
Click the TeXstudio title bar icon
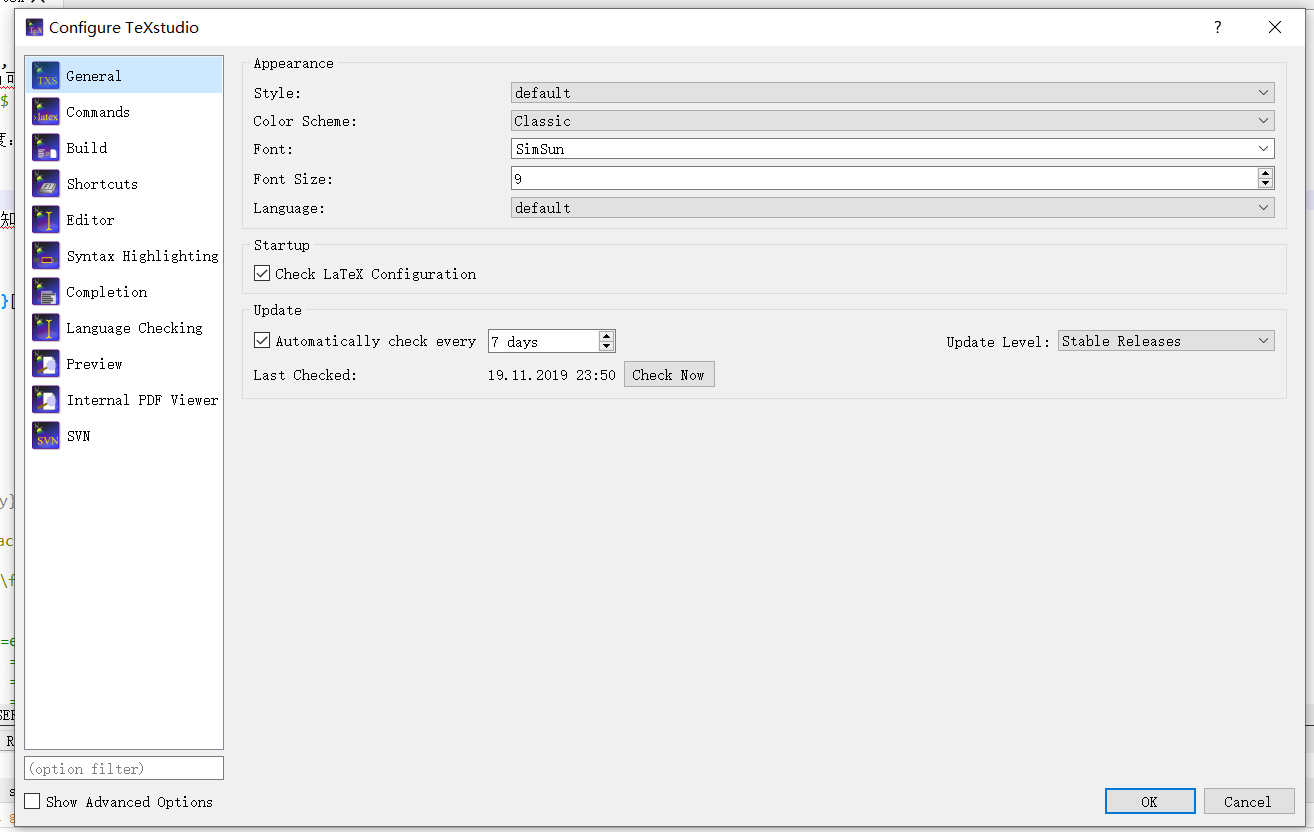(x=35, y=28)
